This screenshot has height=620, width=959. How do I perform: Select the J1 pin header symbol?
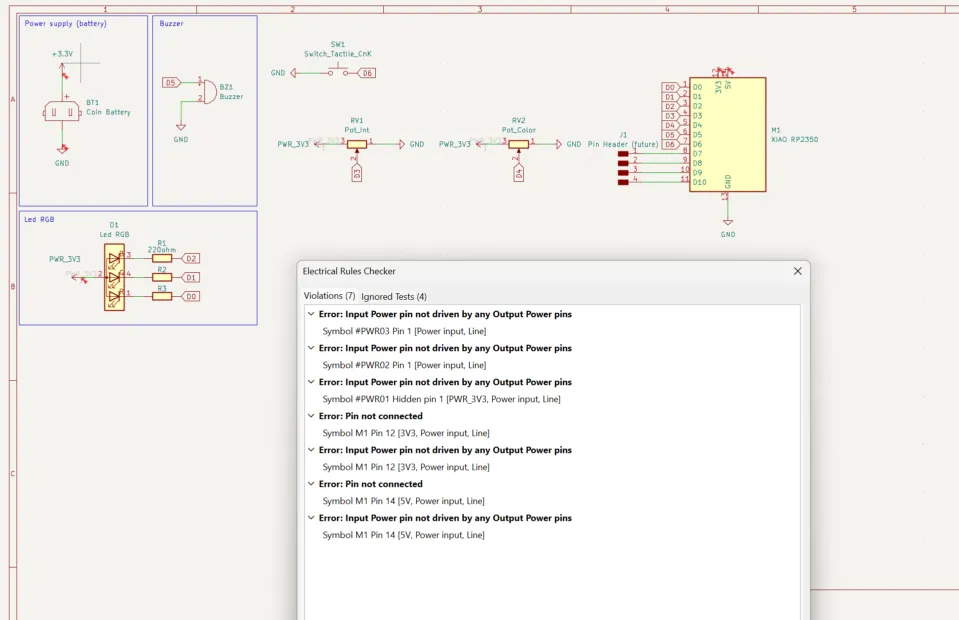tap(623, 168)
